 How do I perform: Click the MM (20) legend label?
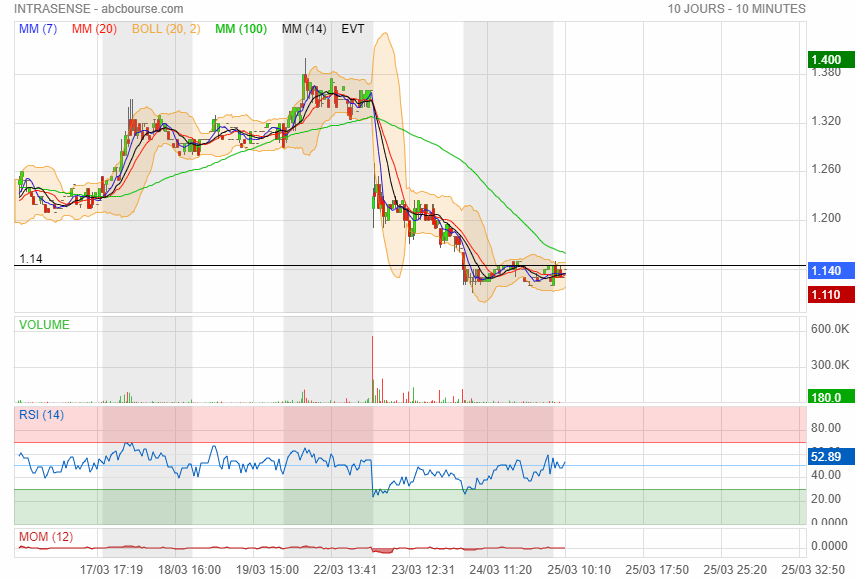[94, 29]
